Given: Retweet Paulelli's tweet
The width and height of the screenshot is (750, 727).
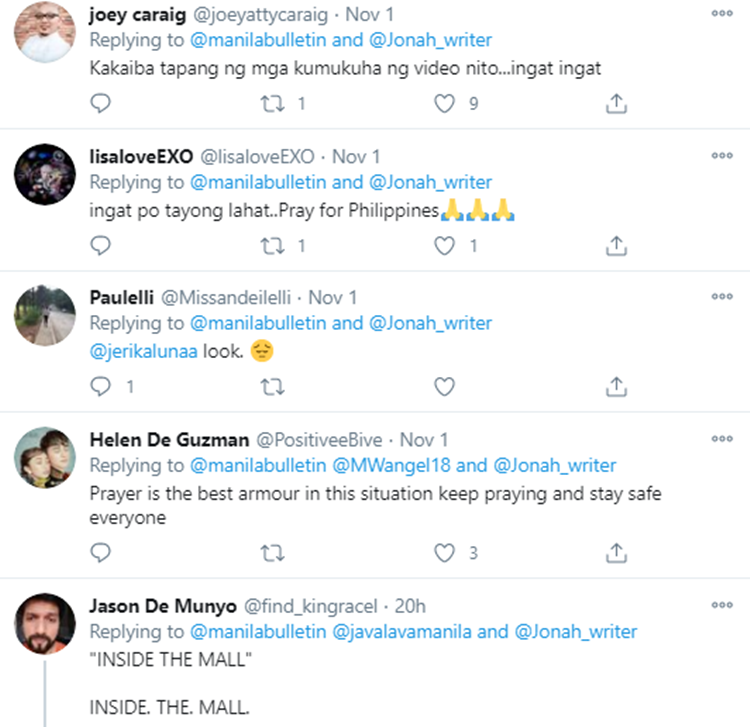Looking at the screenshot, I should (x=272, y=386).
